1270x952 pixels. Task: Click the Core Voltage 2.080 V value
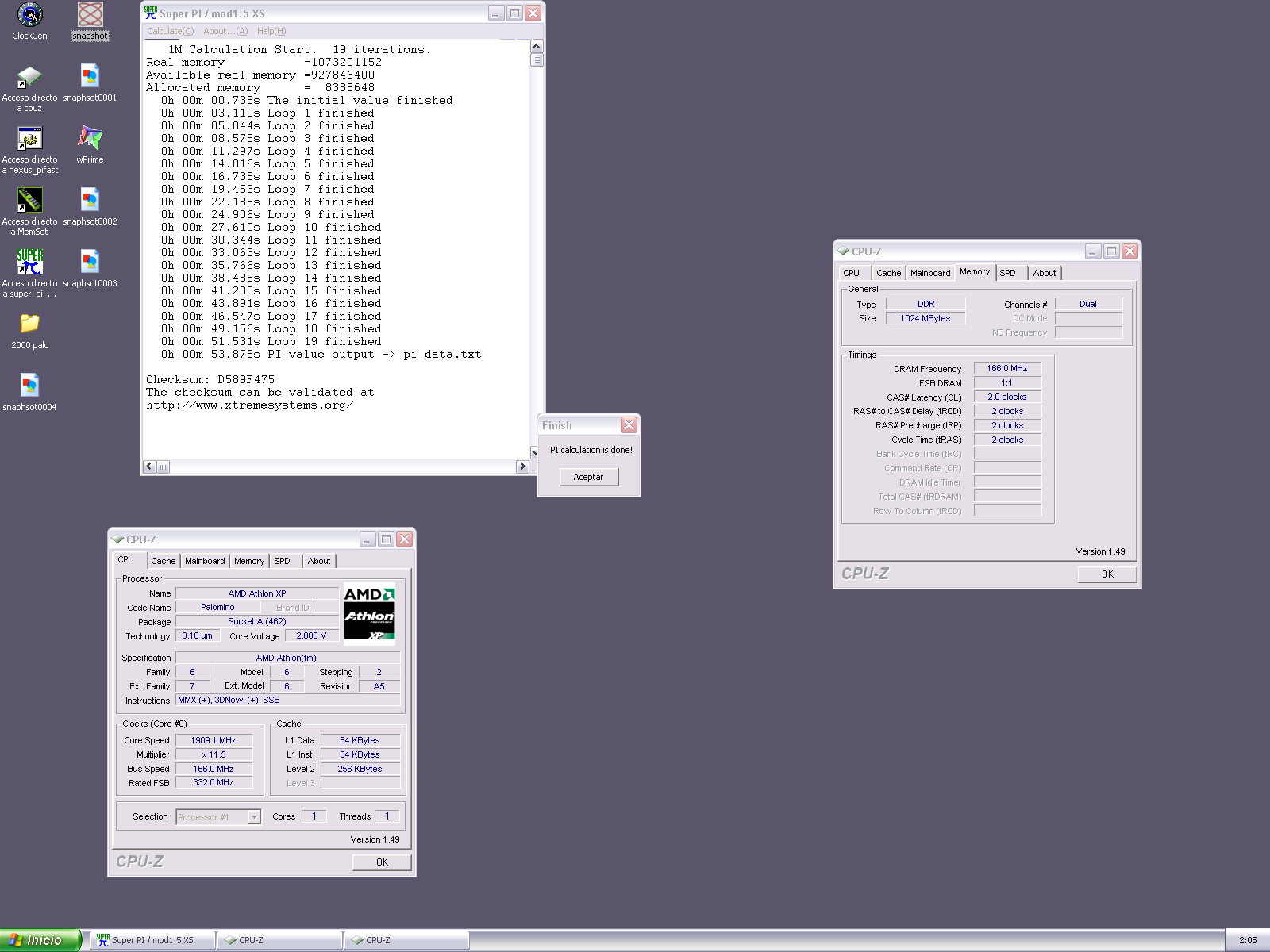(x=311, y=636)
